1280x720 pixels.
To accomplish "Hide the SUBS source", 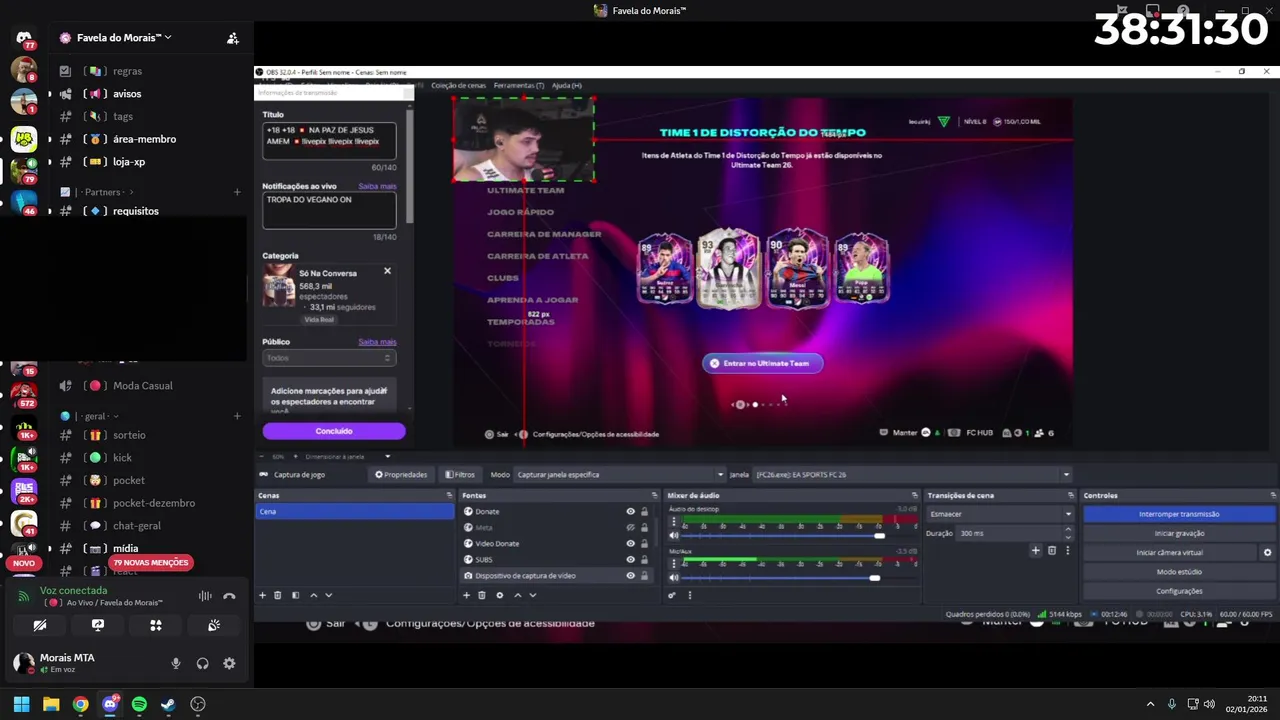I will tap(630, 559).
